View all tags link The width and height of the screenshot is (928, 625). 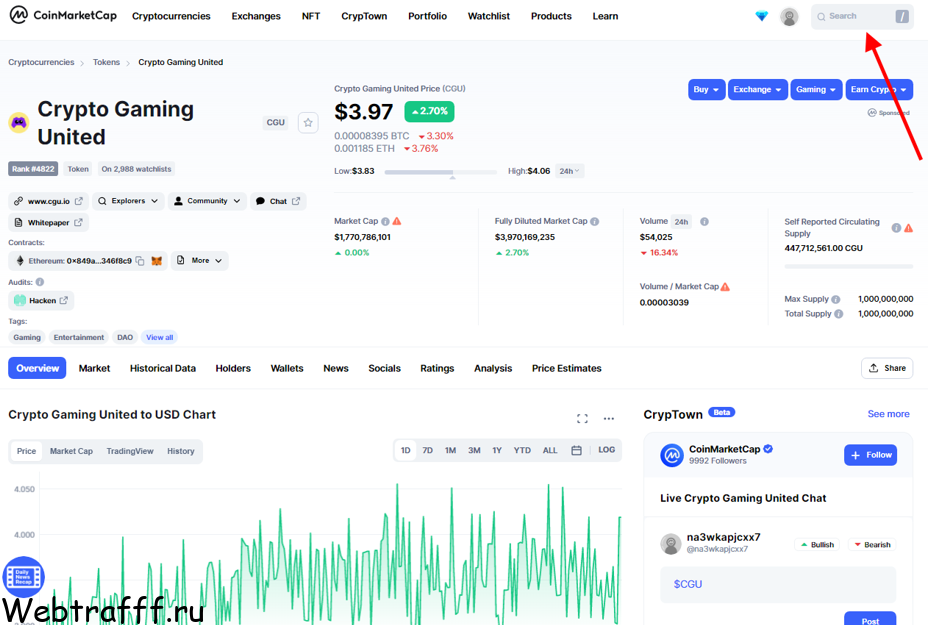click(x=160, y=337)
